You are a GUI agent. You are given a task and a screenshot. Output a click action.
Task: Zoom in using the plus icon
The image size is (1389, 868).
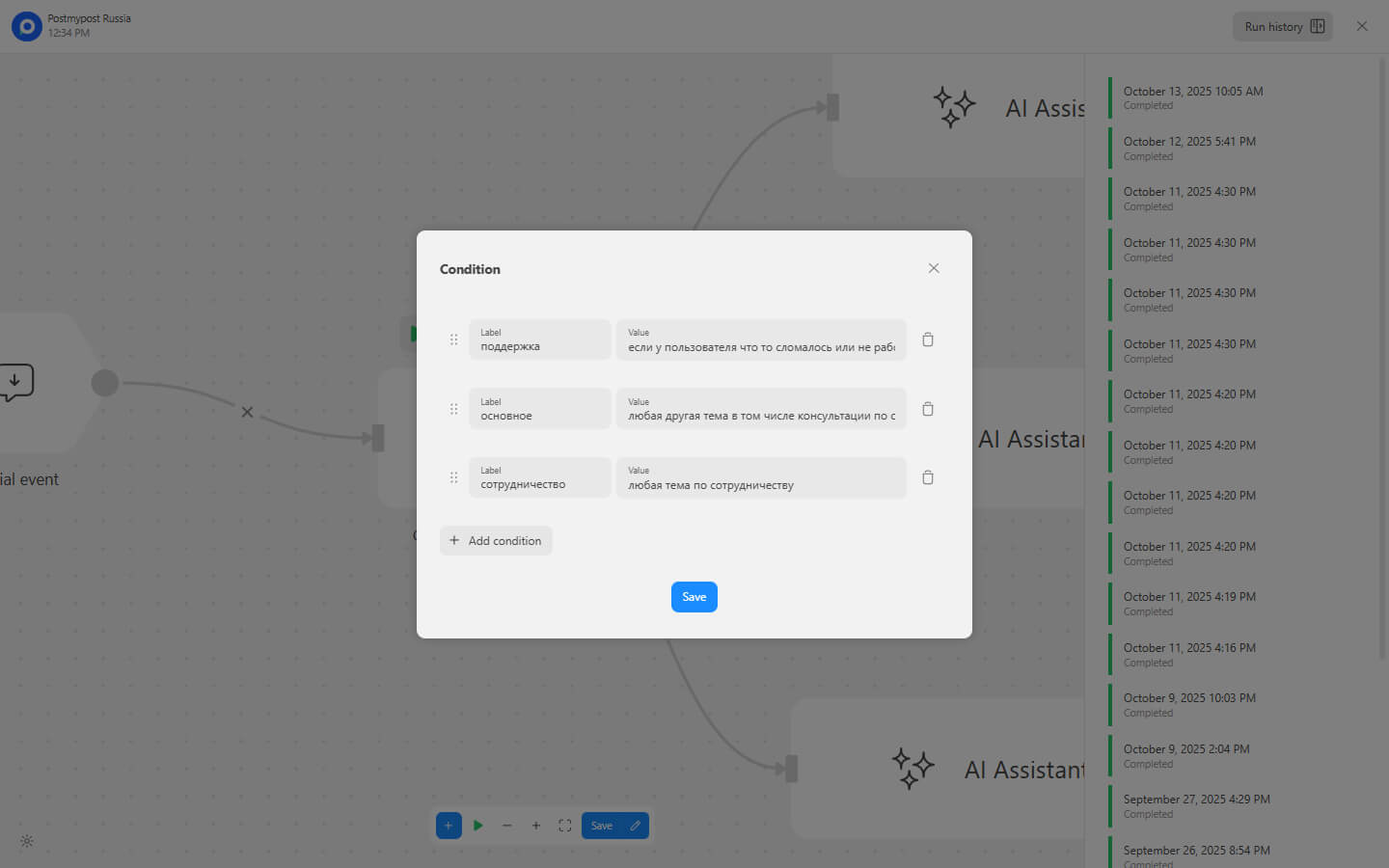point(536,826)
